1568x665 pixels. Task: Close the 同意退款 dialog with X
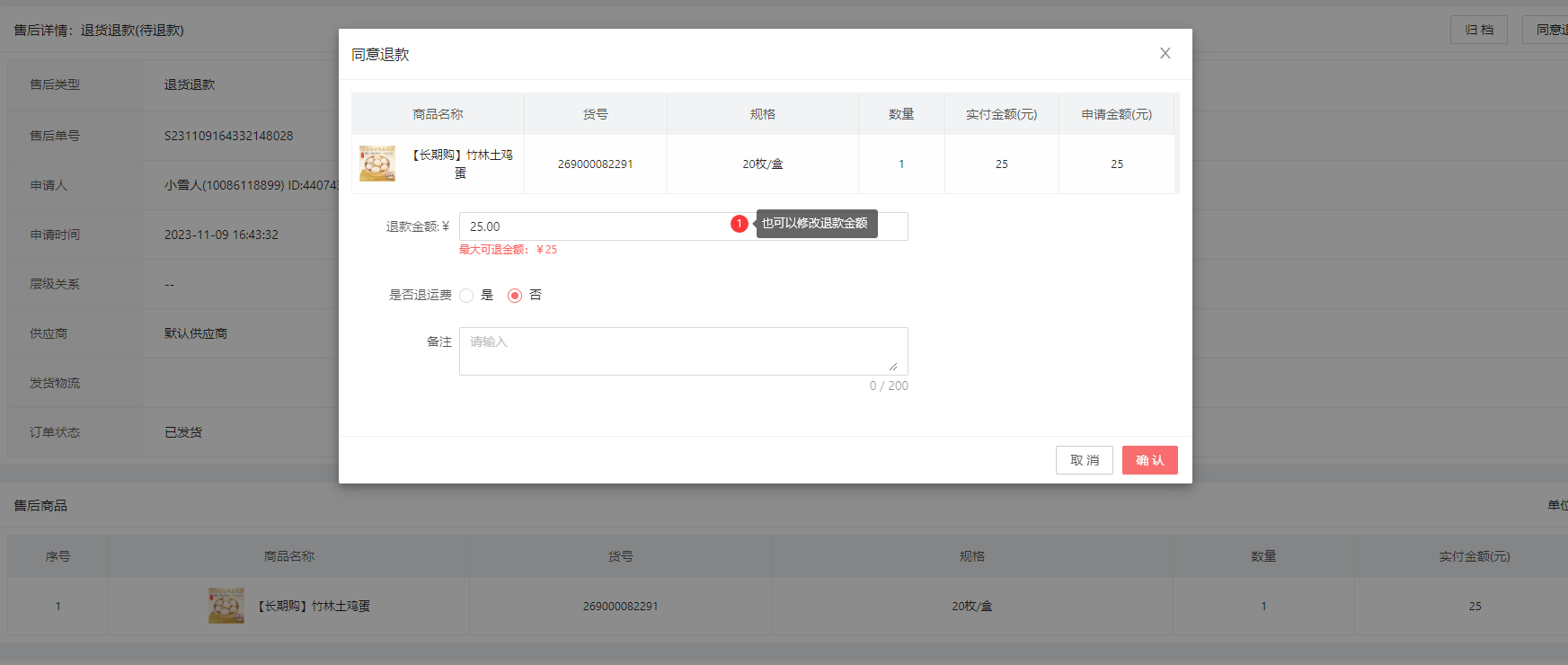(1165, 54)
